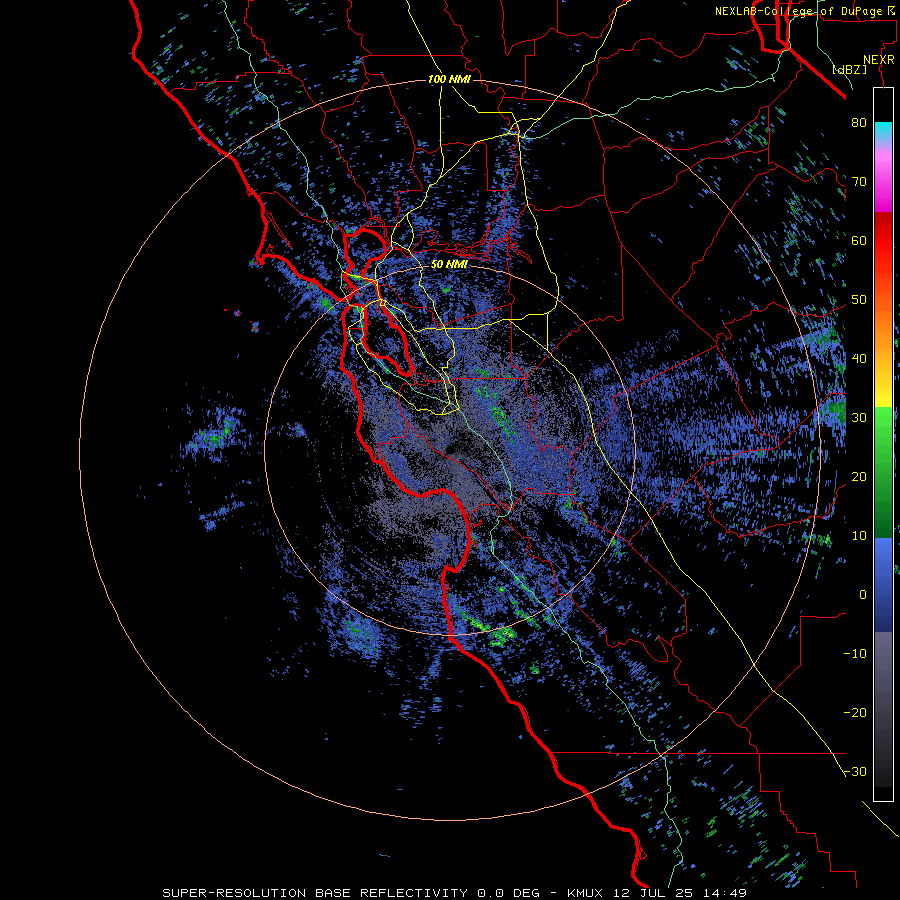Click the "KMUX" station identifier
Image resolution: width=900 pixels, height=900 pixels.
[x=585, y=893]
